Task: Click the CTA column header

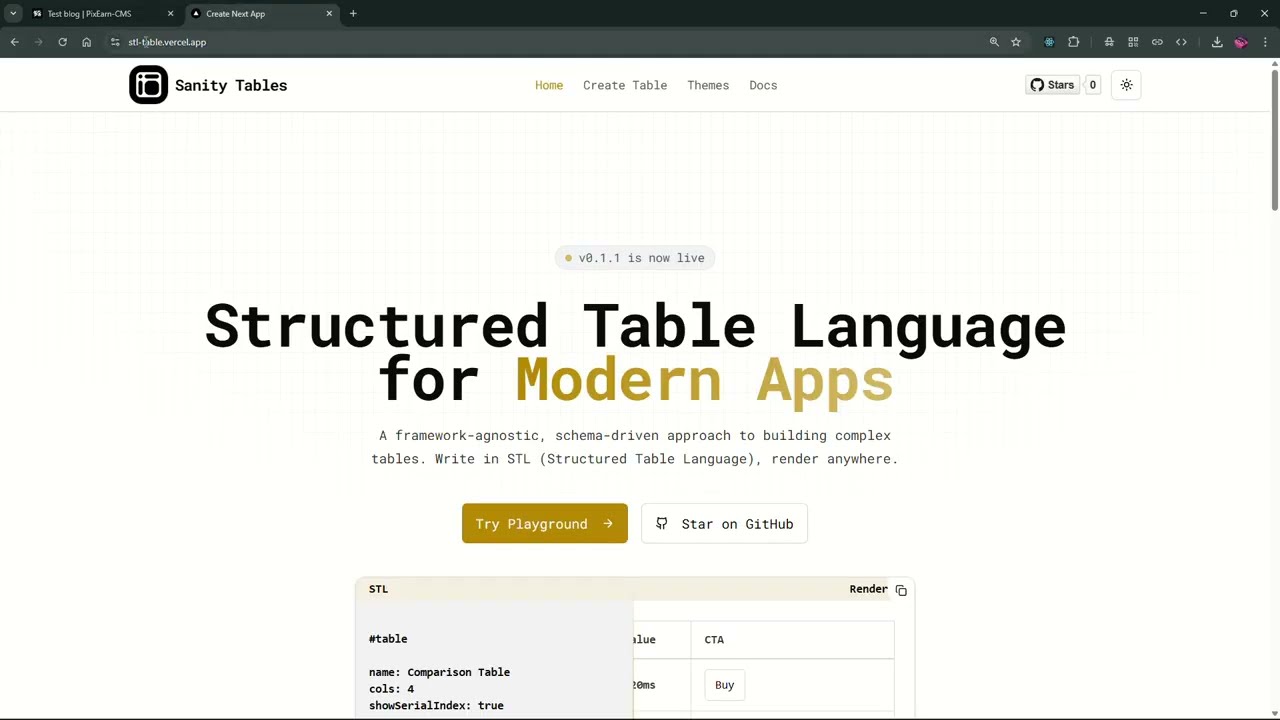Action: 714,639
